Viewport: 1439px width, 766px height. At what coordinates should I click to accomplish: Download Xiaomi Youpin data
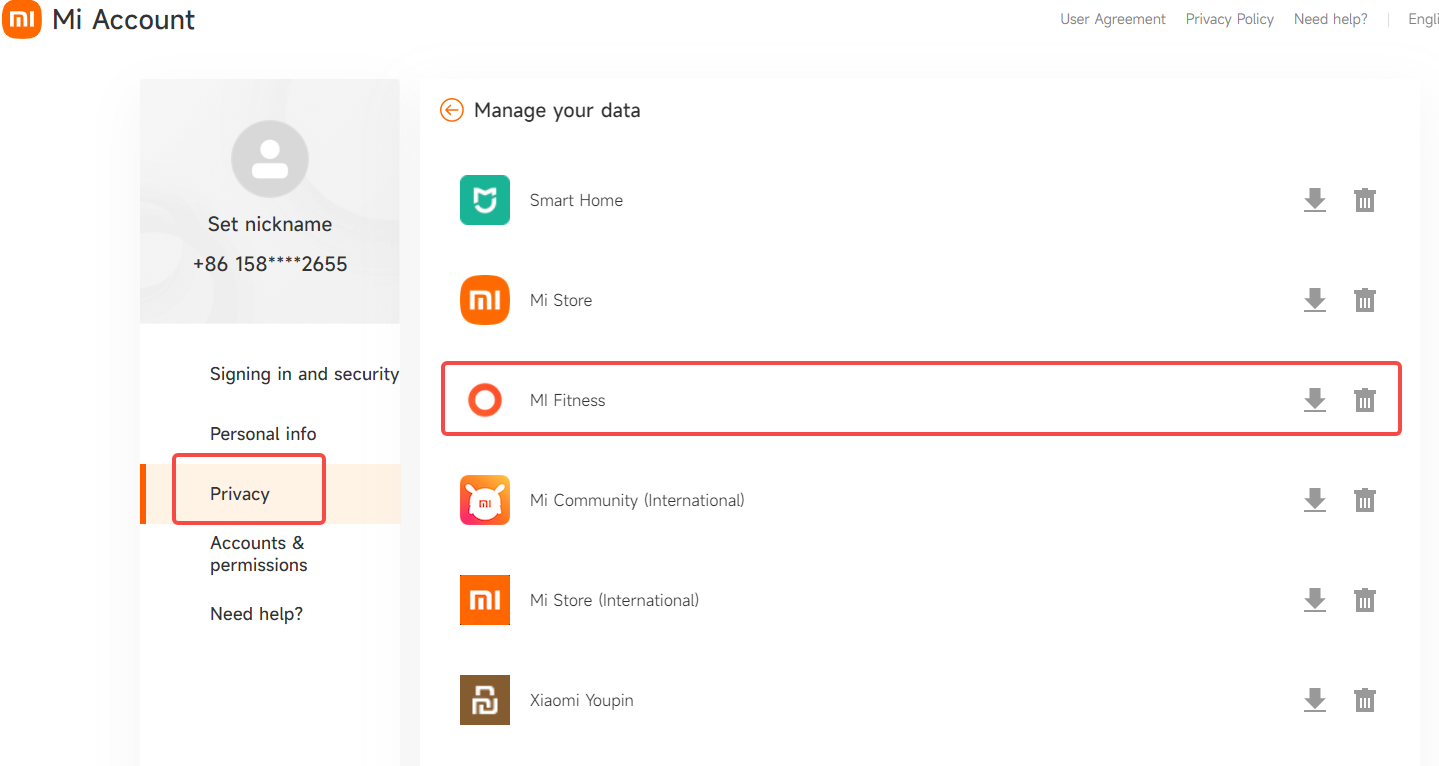[1314, 700]
